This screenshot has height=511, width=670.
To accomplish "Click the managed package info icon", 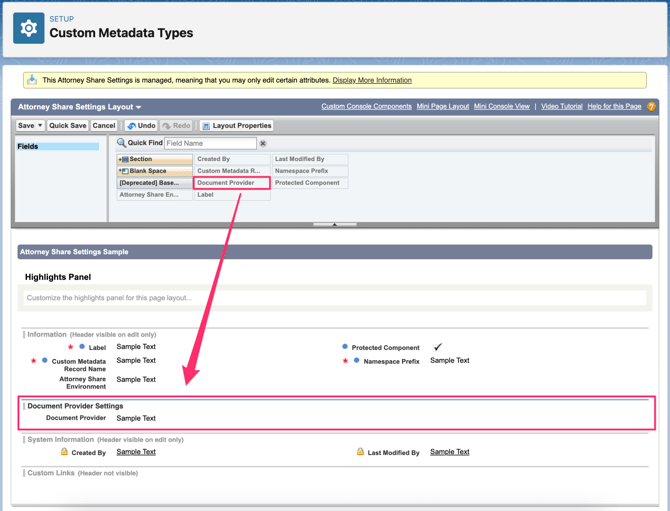I will 32,80.
